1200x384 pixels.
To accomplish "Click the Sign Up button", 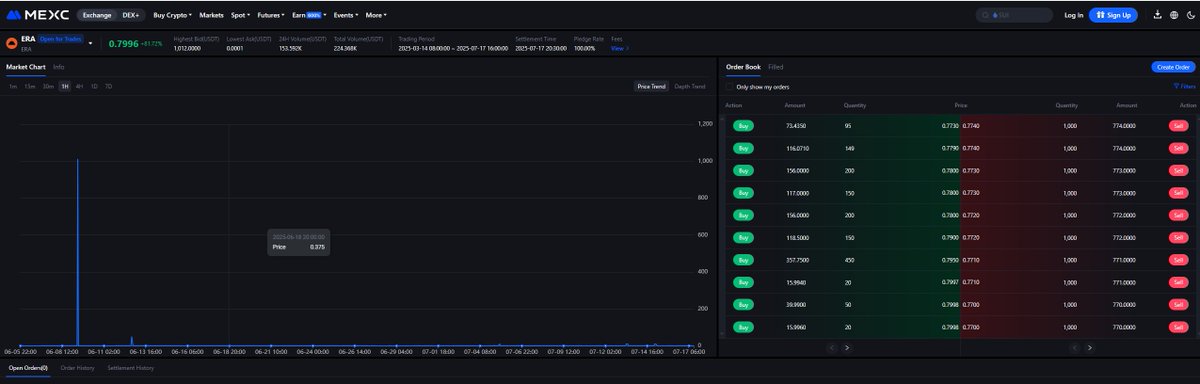I will [1113, 15].
